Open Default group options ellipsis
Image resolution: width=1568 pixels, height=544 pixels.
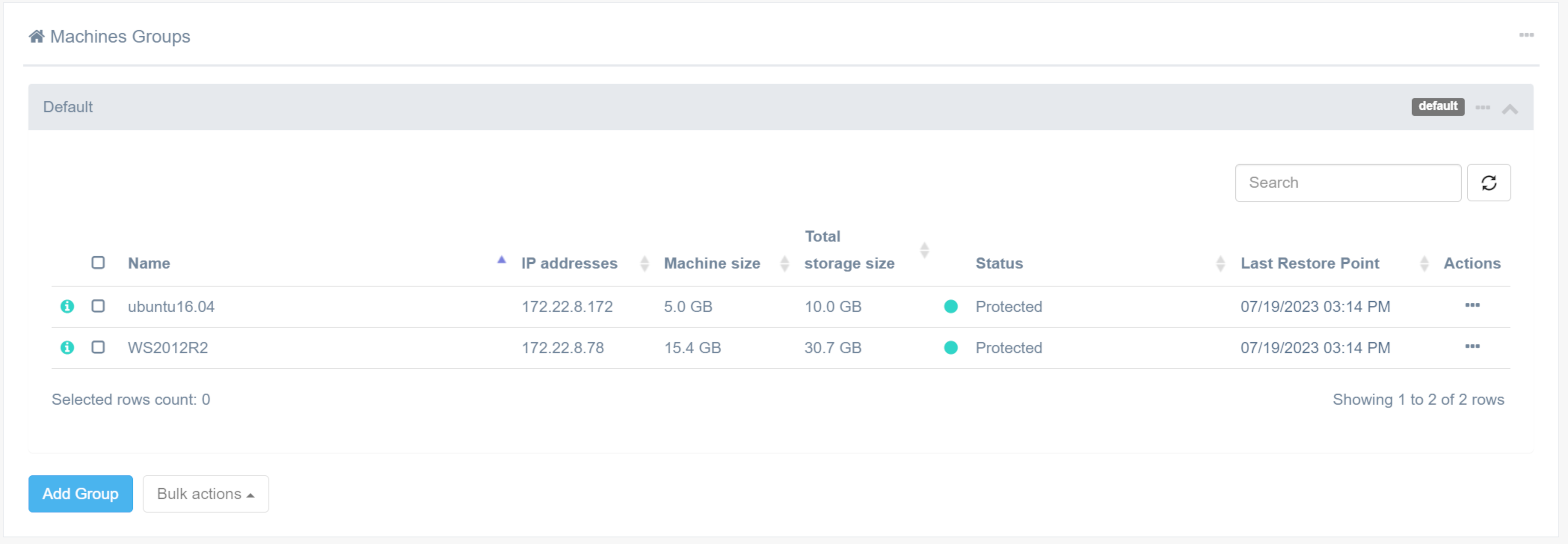pos(1483,107)
